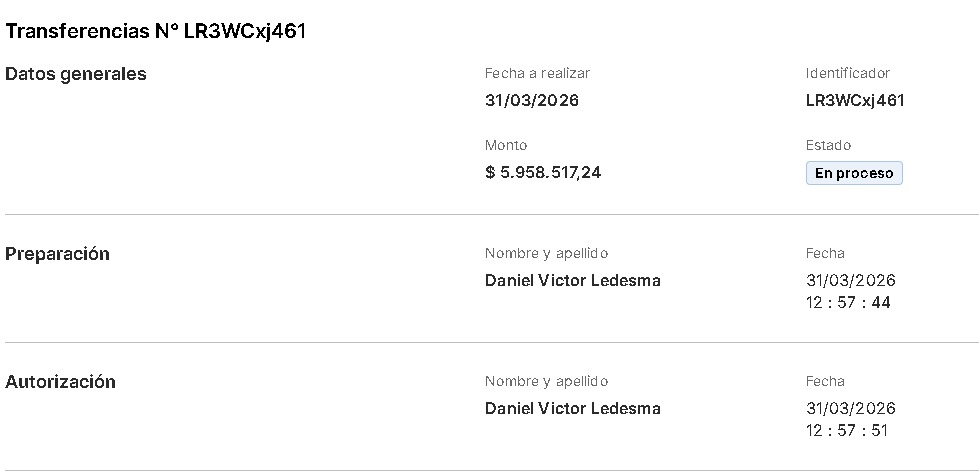Click the Fecha a realizar label

537,73
